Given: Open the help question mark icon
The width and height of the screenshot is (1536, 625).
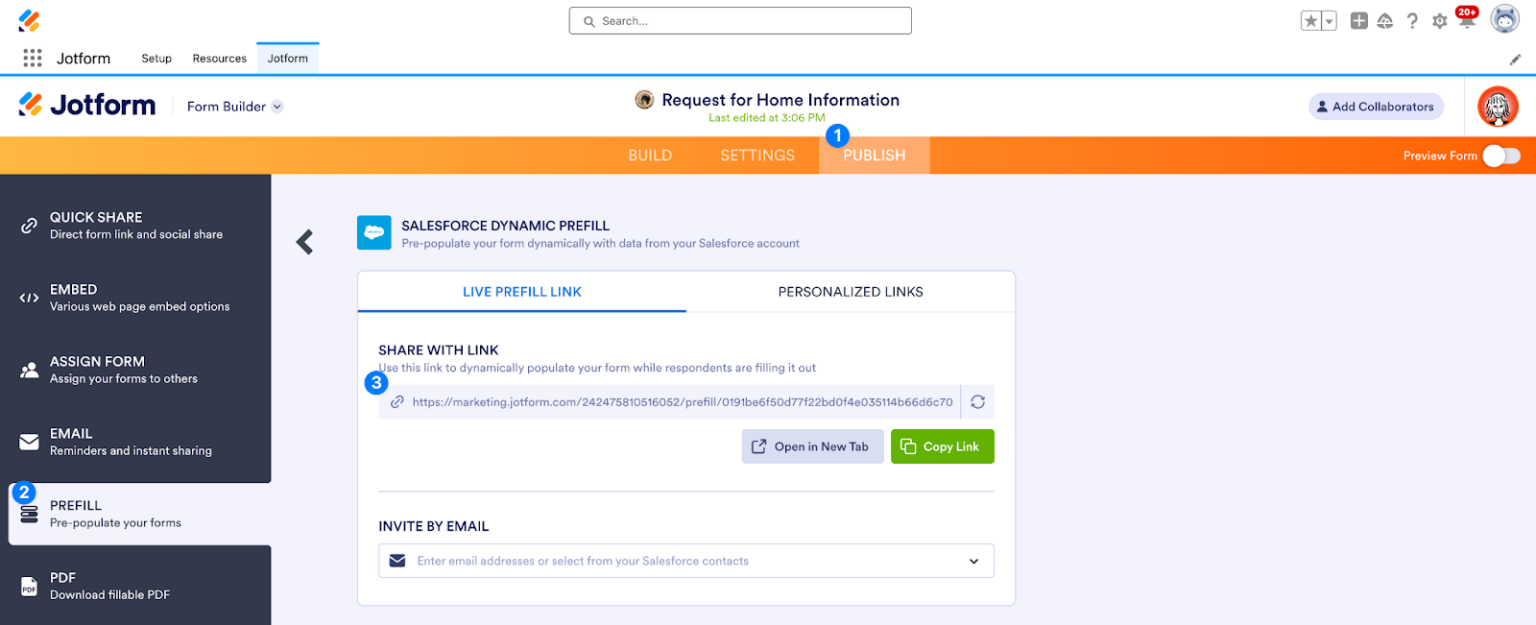Looking at the screenshot, I should pyautogui.click(x=1412, y=20).
